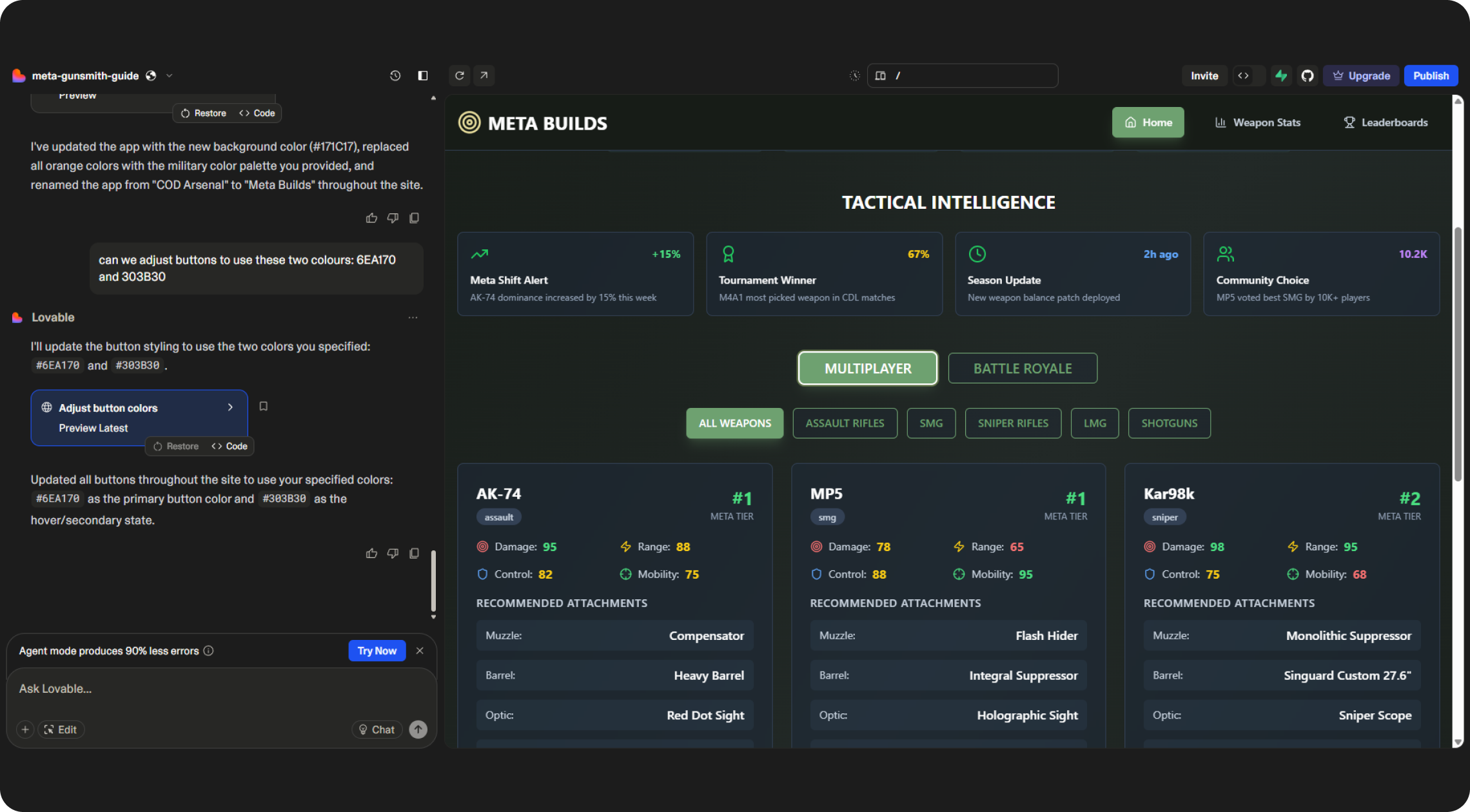1470x812 pixels.
Task: Open the GitHub integration icon
Action: [x=1307, y=75]
